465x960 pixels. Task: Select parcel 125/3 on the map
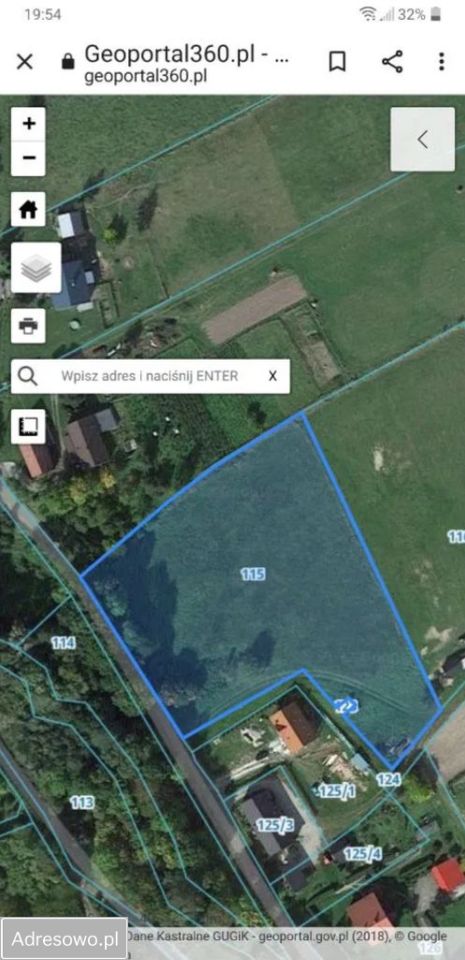tap(275, 825)
